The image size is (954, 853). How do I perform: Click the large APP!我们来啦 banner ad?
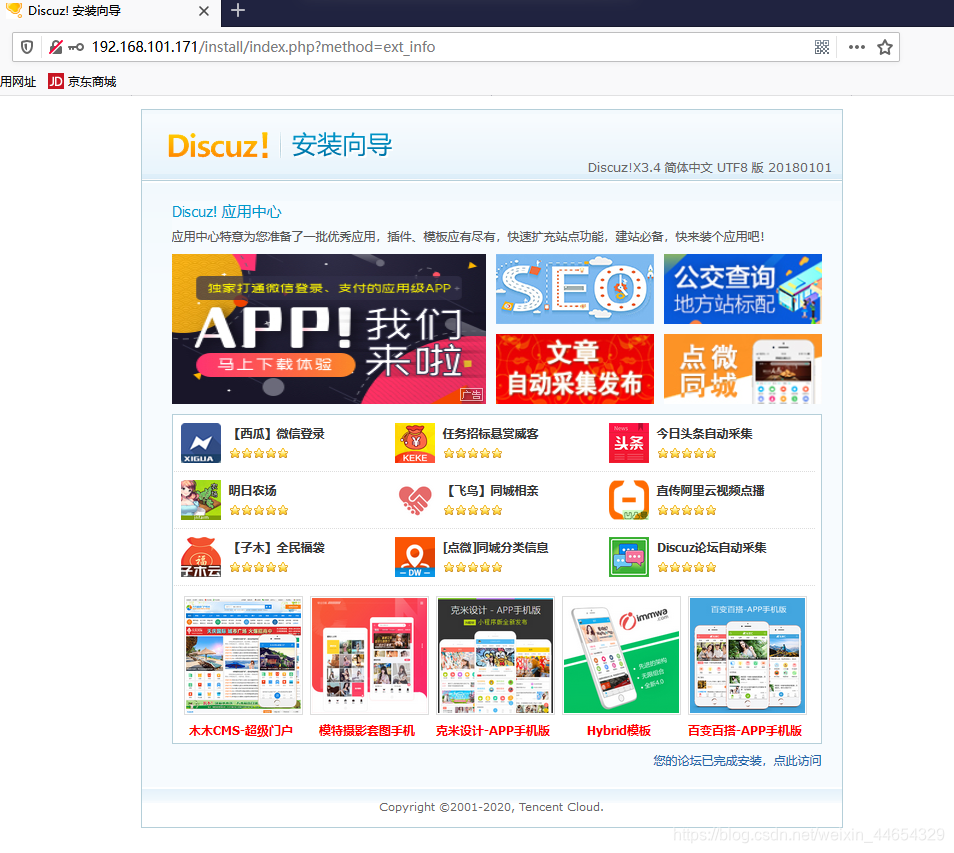click(x=329, y=329)
